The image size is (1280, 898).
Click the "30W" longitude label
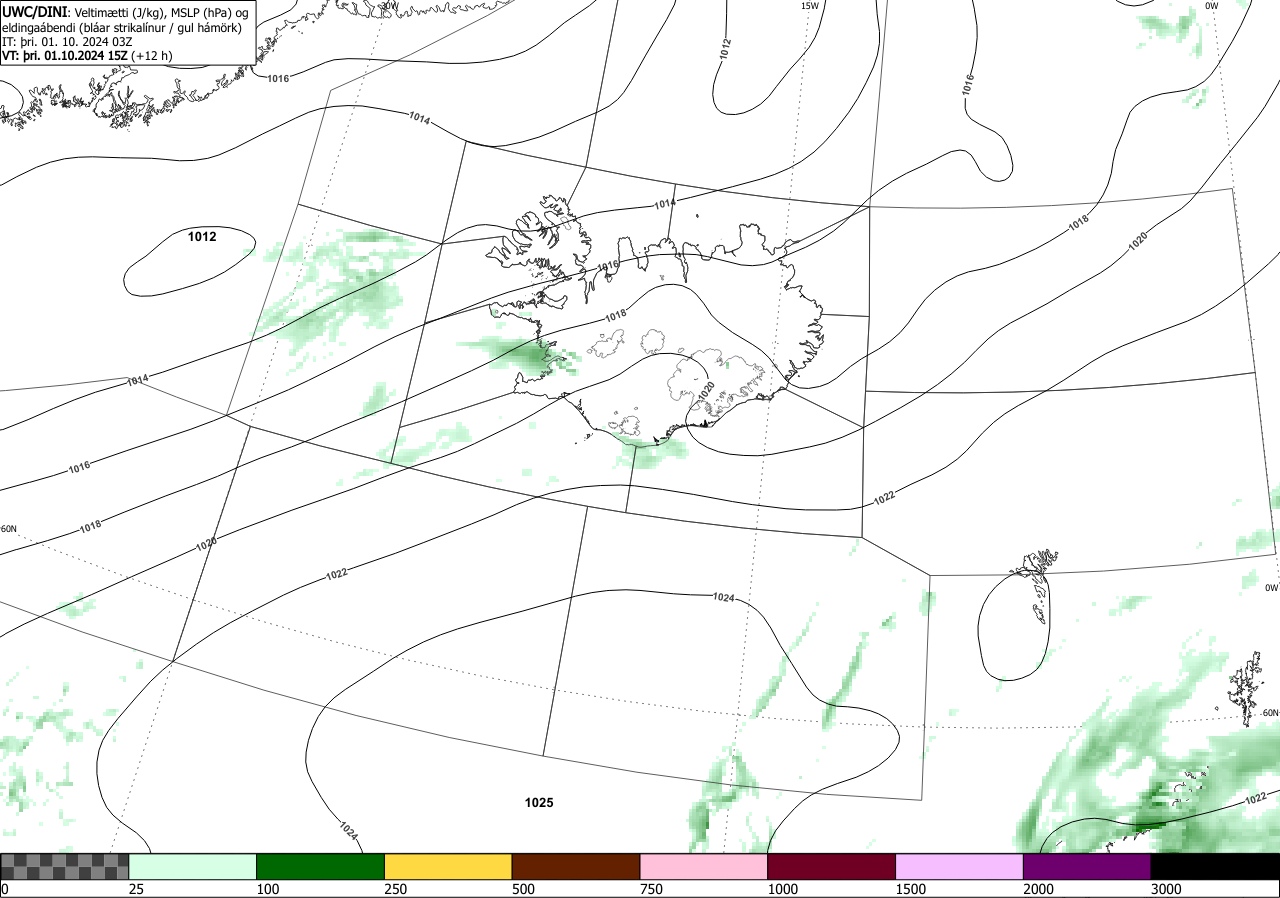[389, 5]
